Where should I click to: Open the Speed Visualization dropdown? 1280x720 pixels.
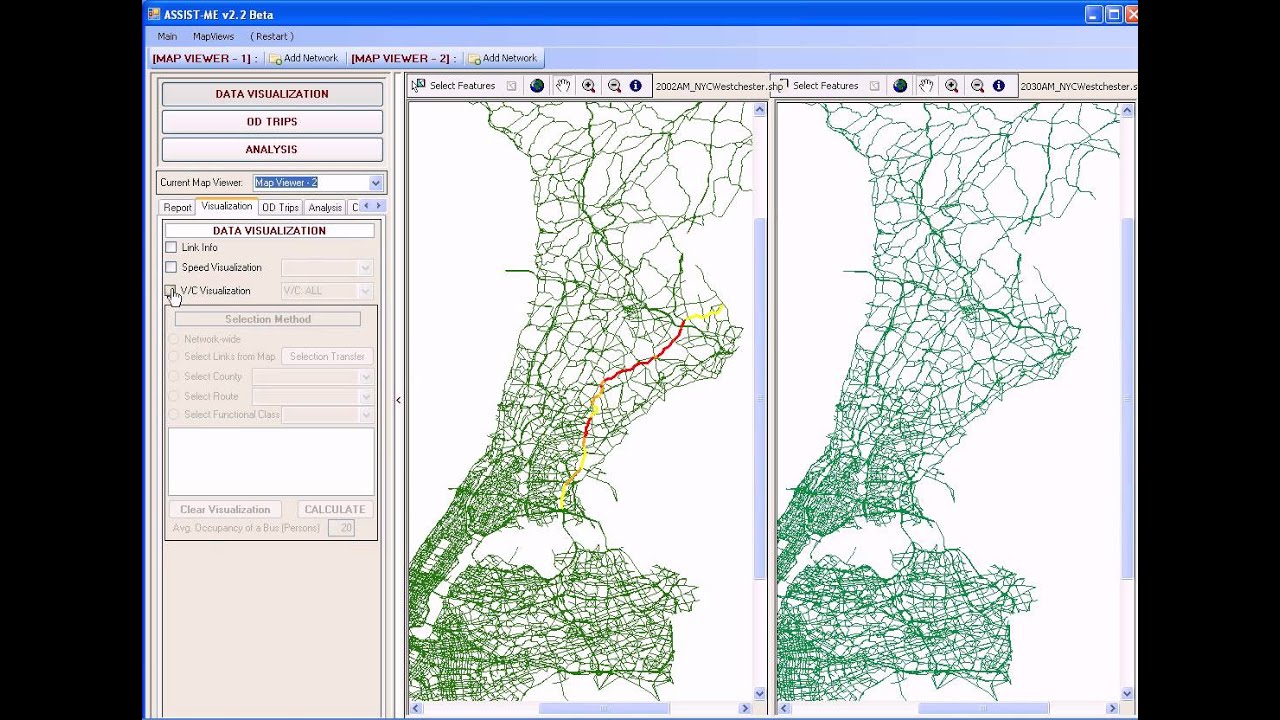point(365,268)
